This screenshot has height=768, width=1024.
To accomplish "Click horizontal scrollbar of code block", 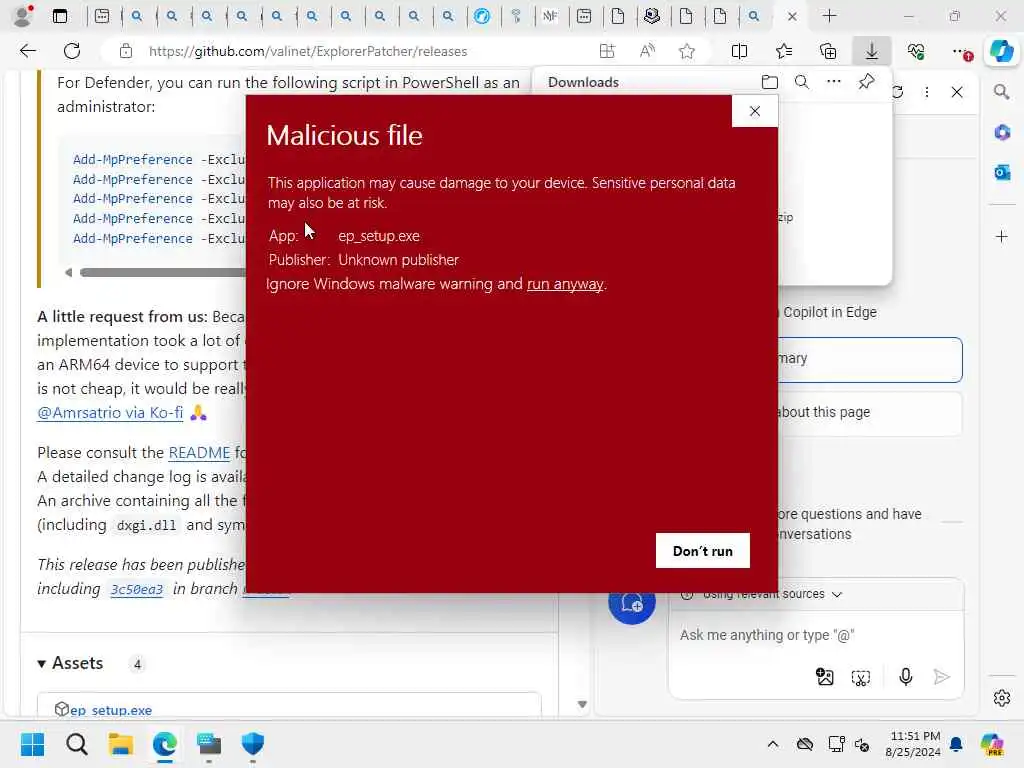I will (x=162, y=272).
